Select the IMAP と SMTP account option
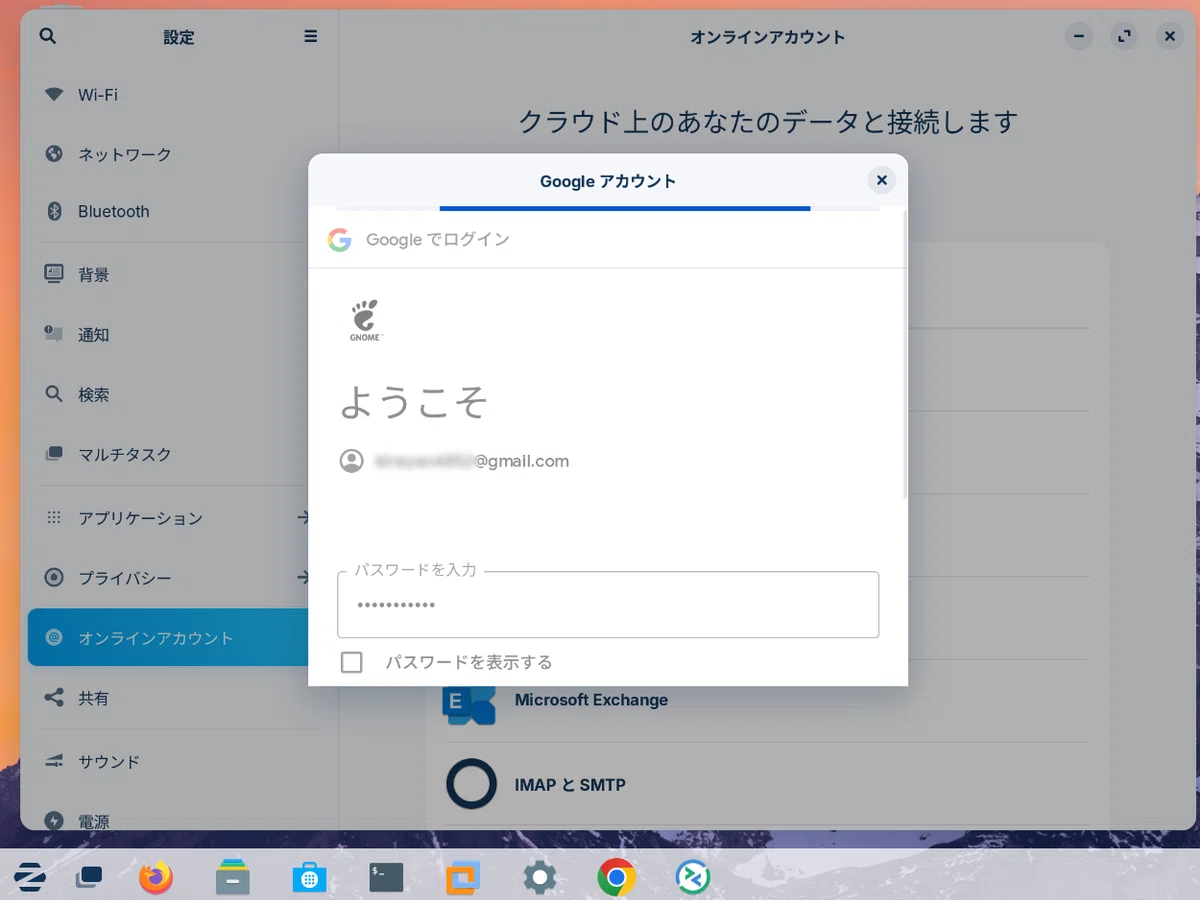Image resolution: width=1200 pixels, height=900 pixels. [x=767, y=785]
